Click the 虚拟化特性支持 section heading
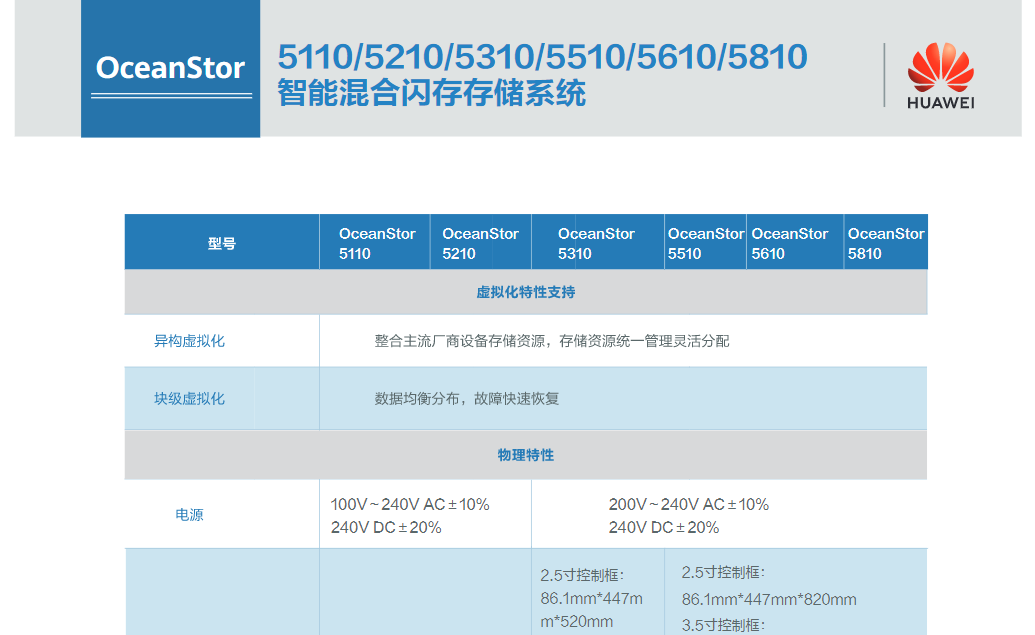 (x=526, y=293)
